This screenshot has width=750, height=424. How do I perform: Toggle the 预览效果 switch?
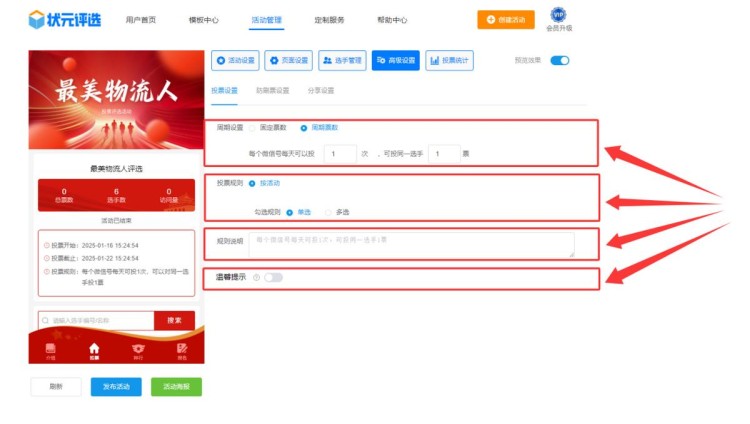coord(560,61)
